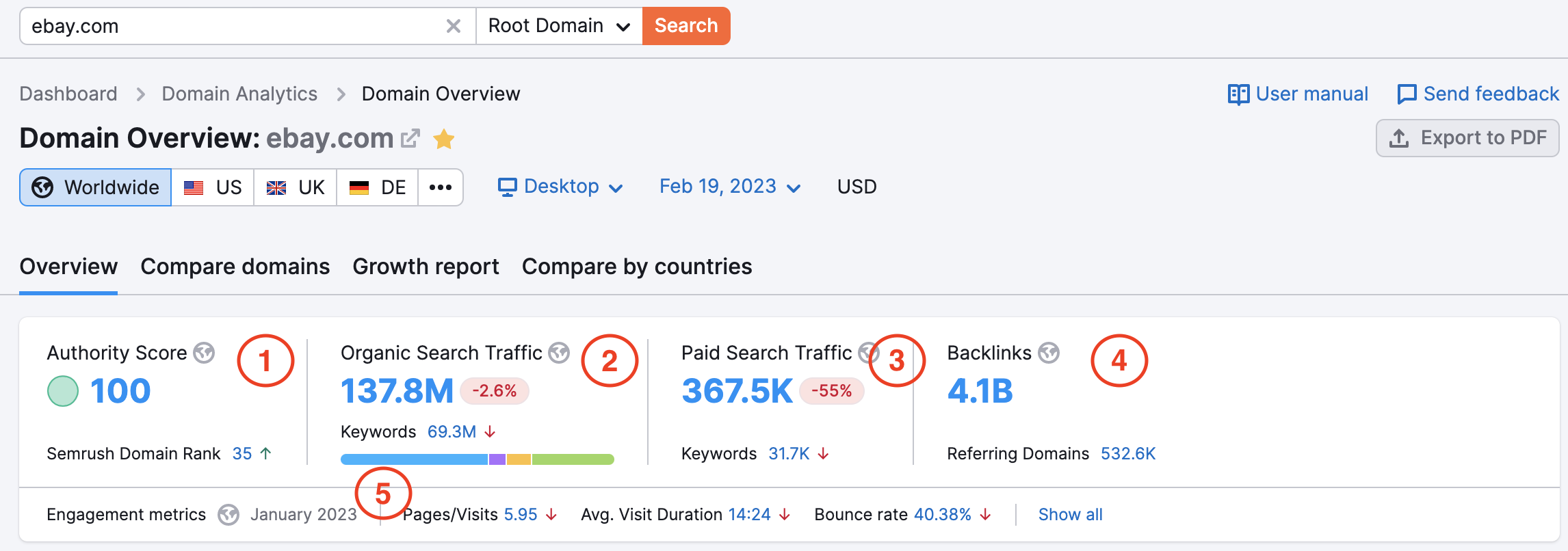The height and width of the screenshot is (551, 1568).
Task: Click the ebay.com title domain link
Action: pyautogui.click(x=330, y=138)
